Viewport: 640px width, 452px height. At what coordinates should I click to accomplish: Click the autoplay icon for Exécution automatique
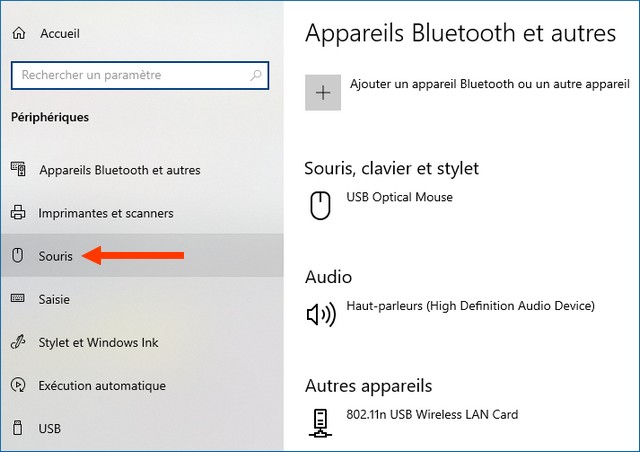(18, 385)
